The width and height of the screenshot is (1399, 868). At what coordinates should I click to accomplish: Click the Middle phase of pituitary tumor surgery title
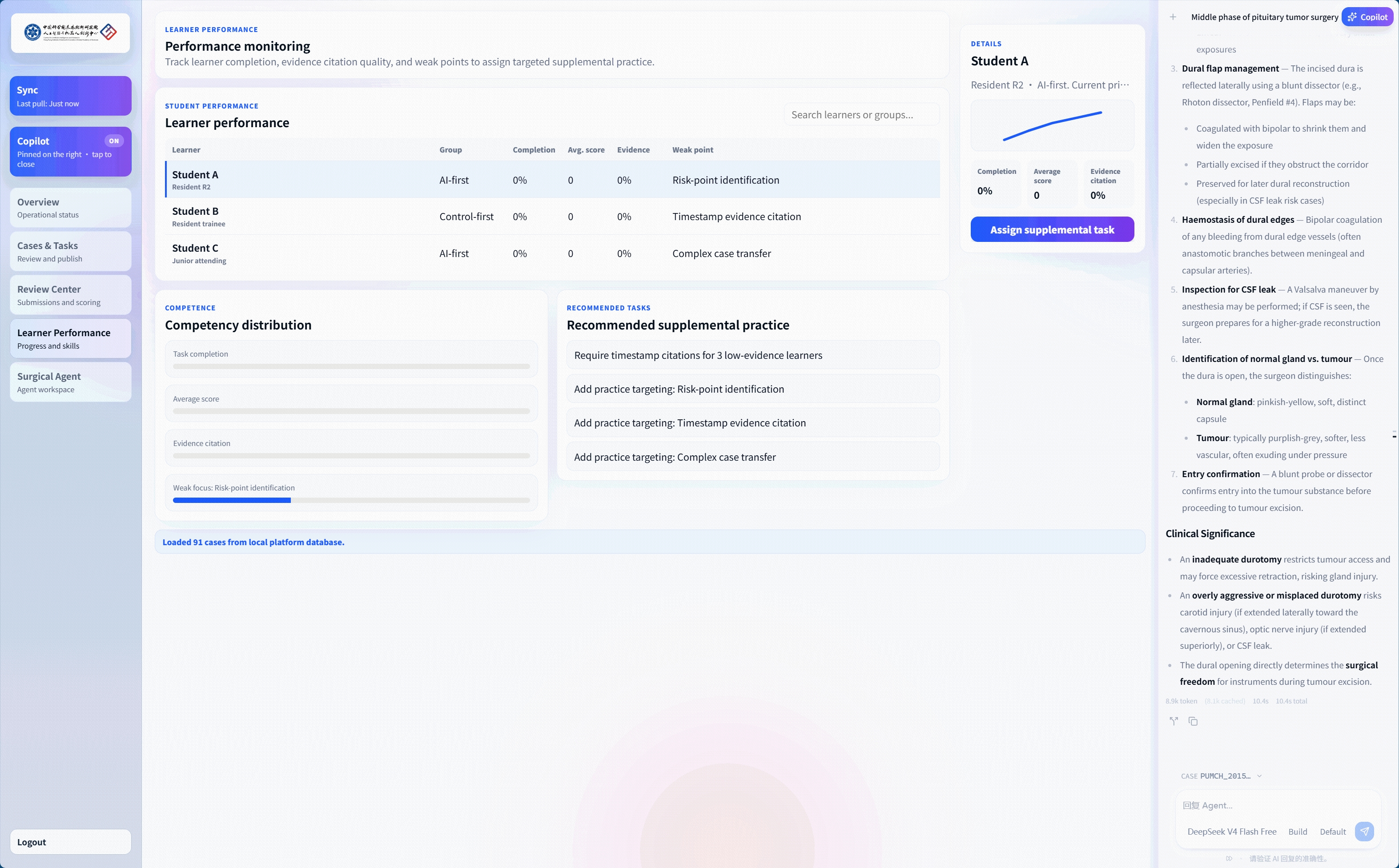(1264, 17)
